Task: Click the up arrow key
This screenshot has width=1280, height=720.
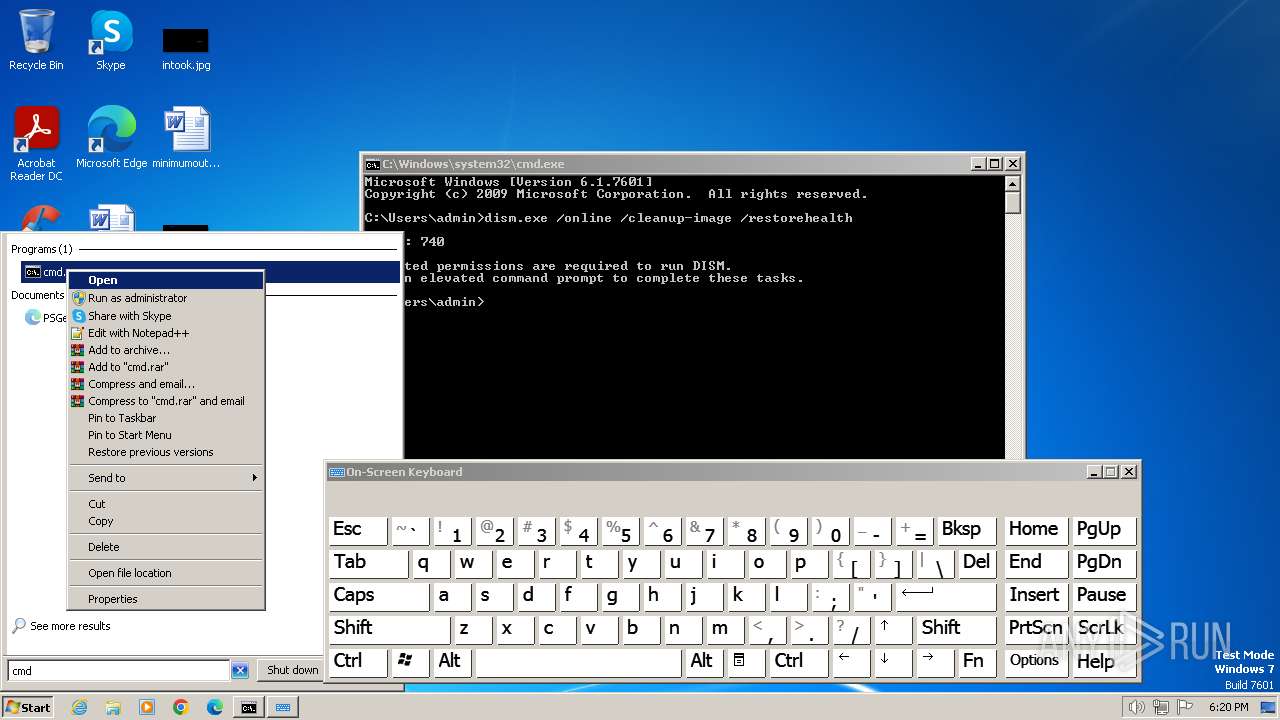Action: tap(892, 629)
